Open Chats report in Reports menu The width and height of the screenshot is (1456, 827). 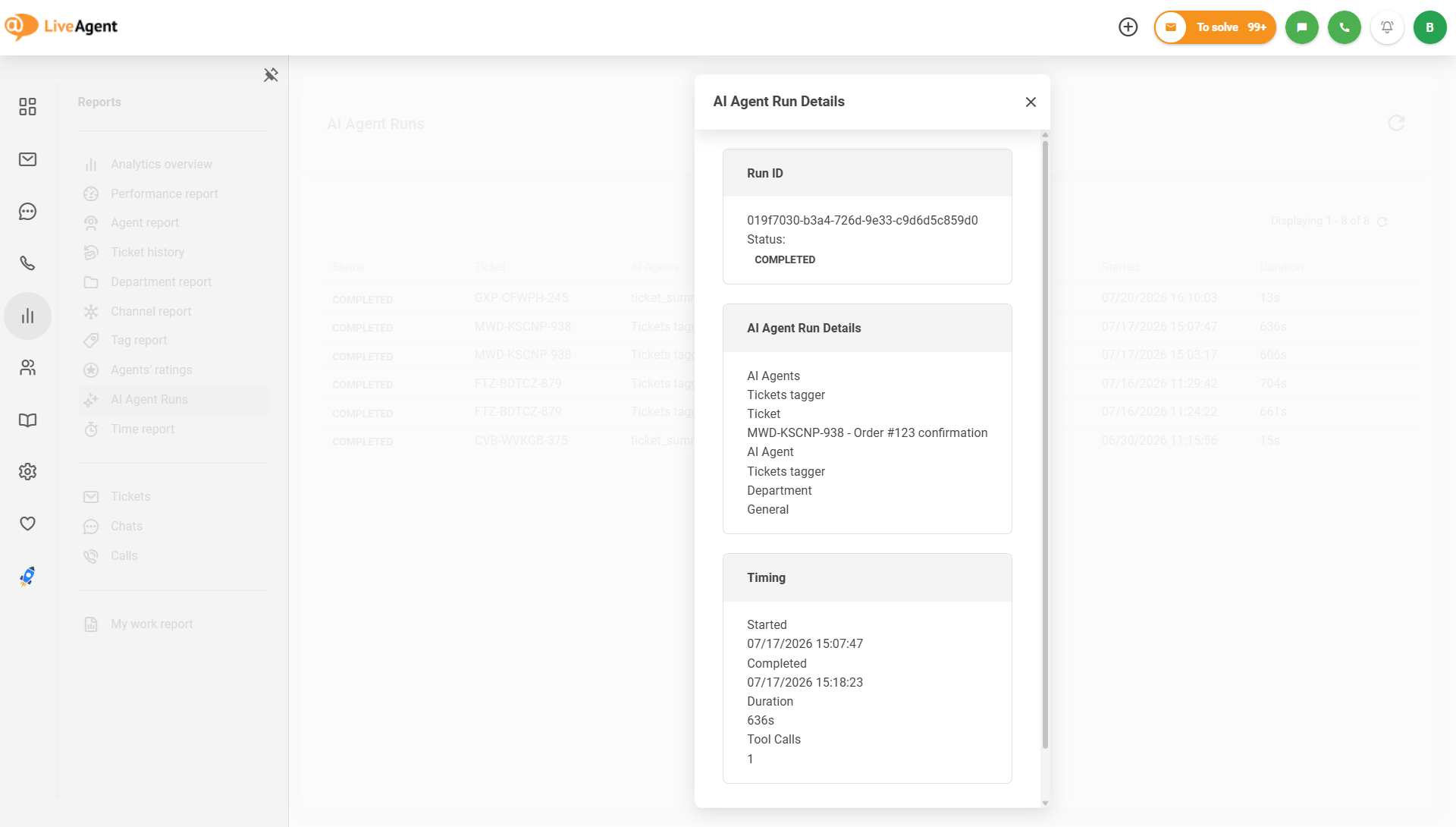pyautogui.click(x=174, y=527)
